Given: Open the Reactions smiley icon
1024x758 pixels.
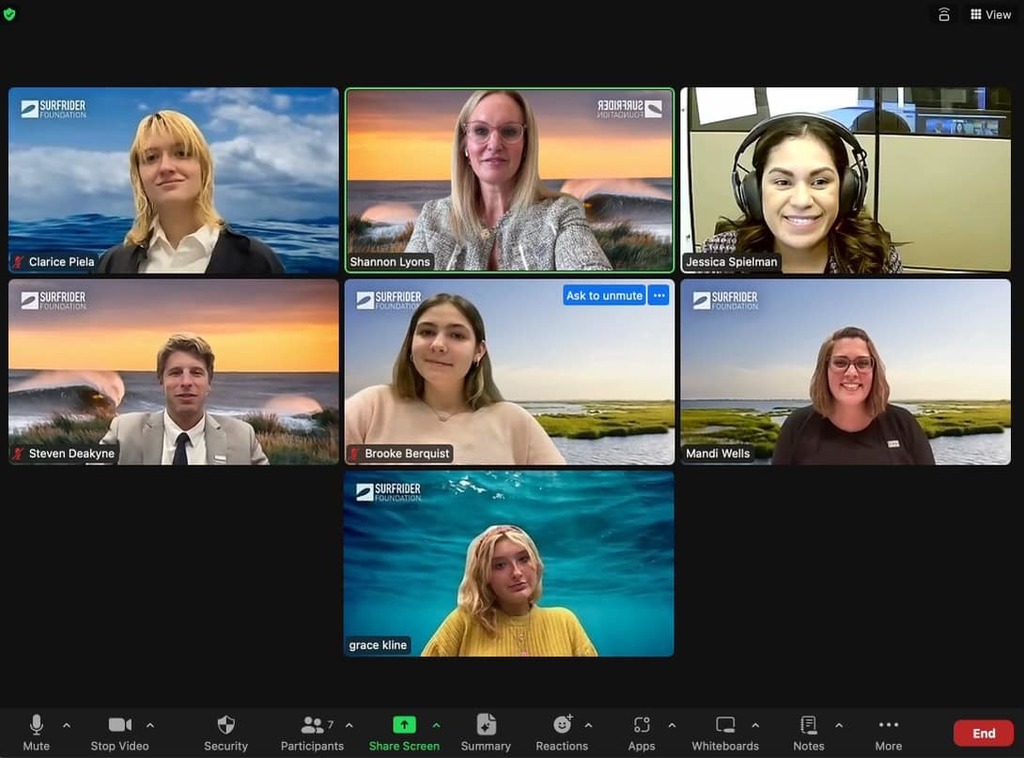Looking at the screenshot, I should (562, 725).
